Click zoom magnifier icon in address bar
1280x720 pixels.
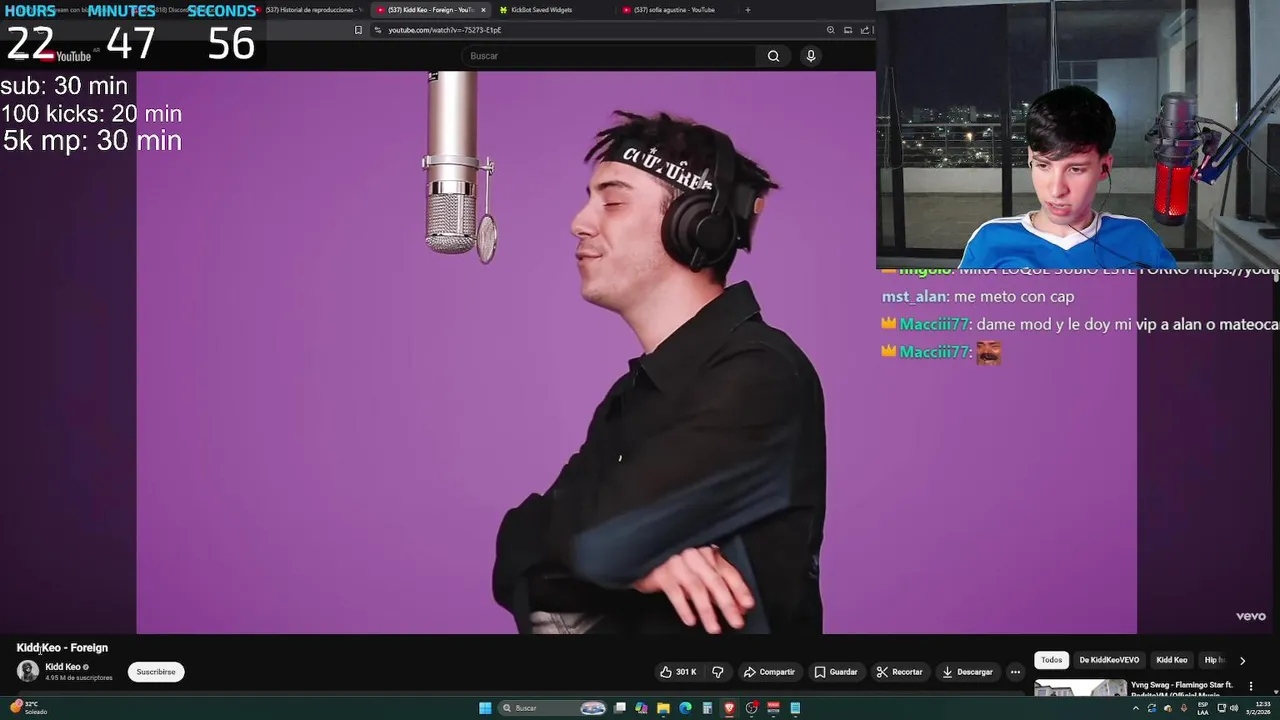point(830,30)
